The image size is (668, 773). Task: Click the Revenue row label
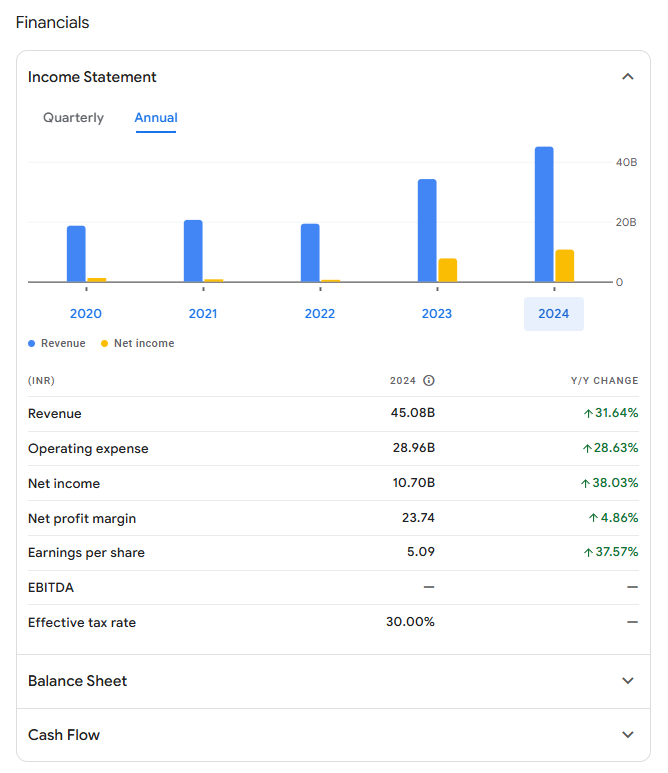pyautogui.click(x=55, y=414)
